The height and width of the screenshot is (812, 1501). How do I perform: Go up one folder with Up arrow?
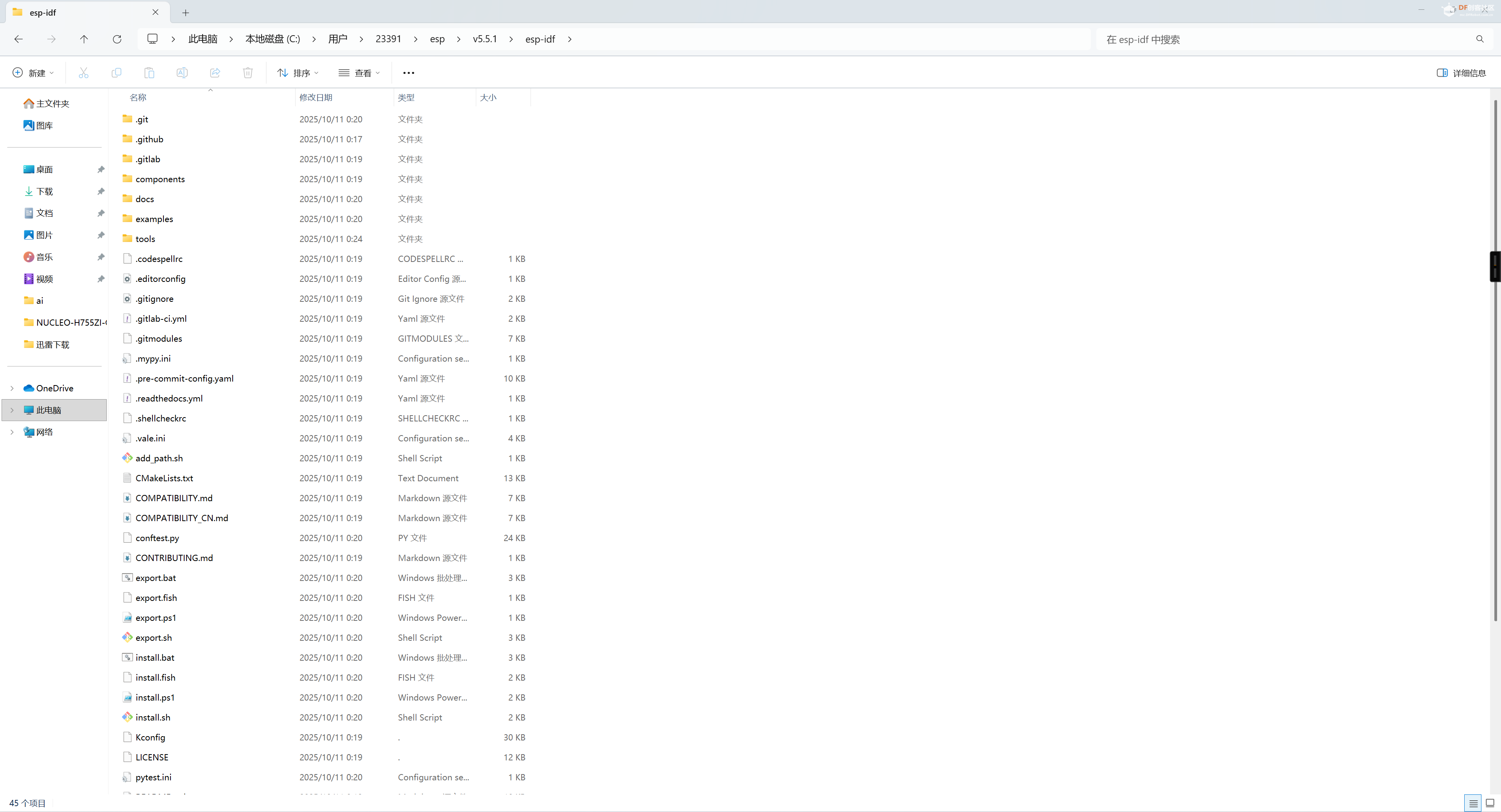(84, 39)
